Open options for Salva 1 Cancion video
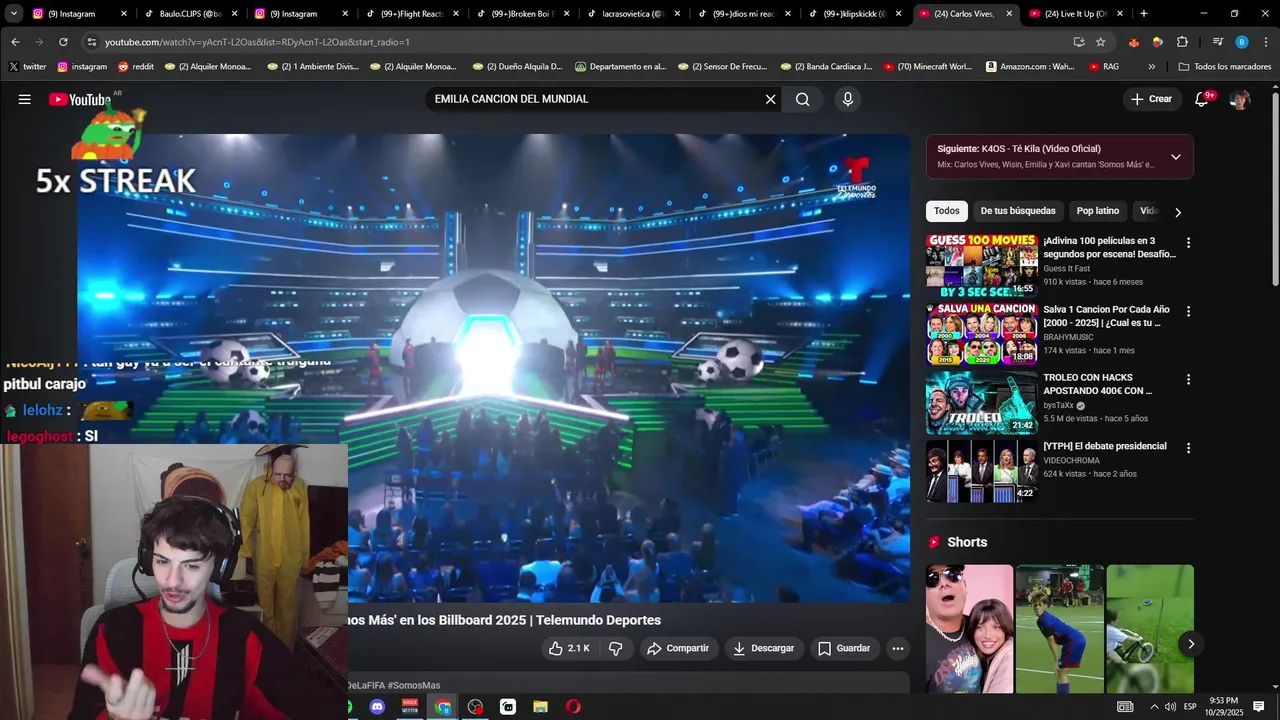 click(x=1188, y=311)
